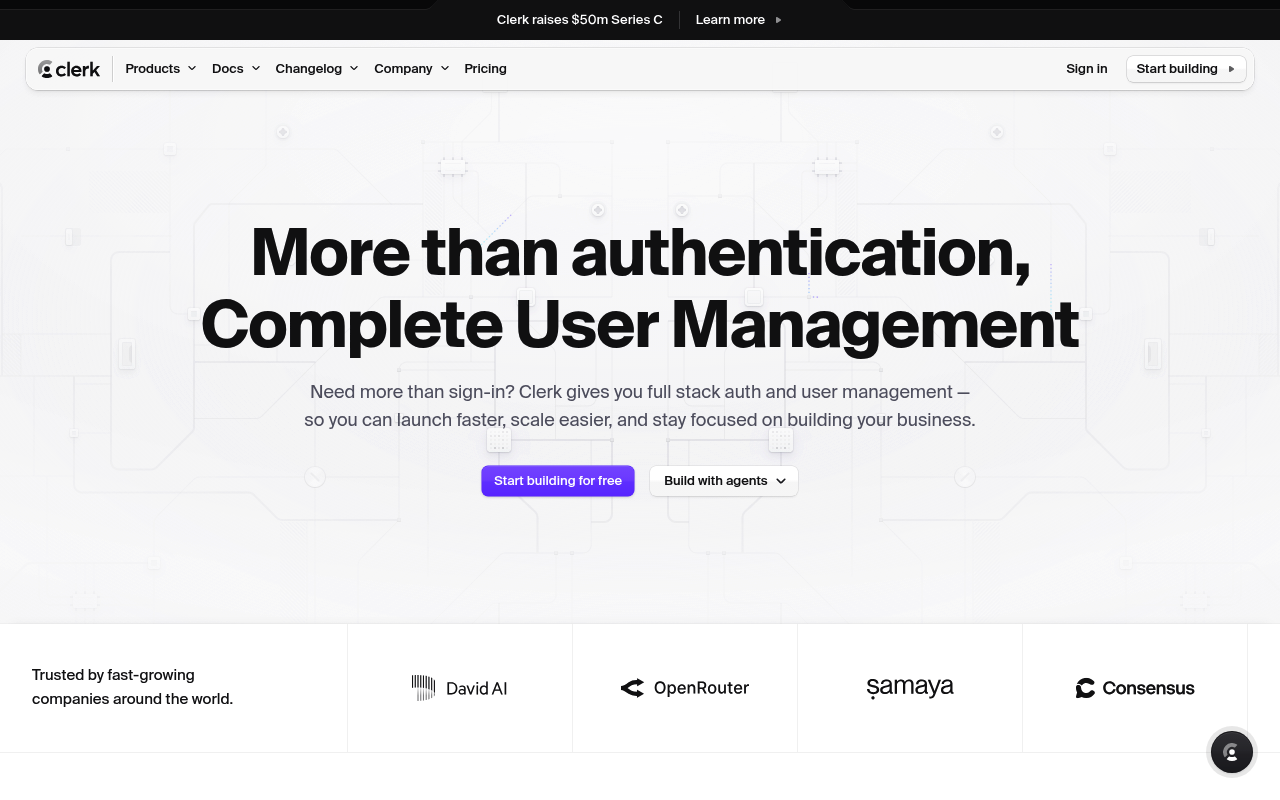Click the arrow icon beside Learn more
The image size is (1280, 800).
coord(778,20)
